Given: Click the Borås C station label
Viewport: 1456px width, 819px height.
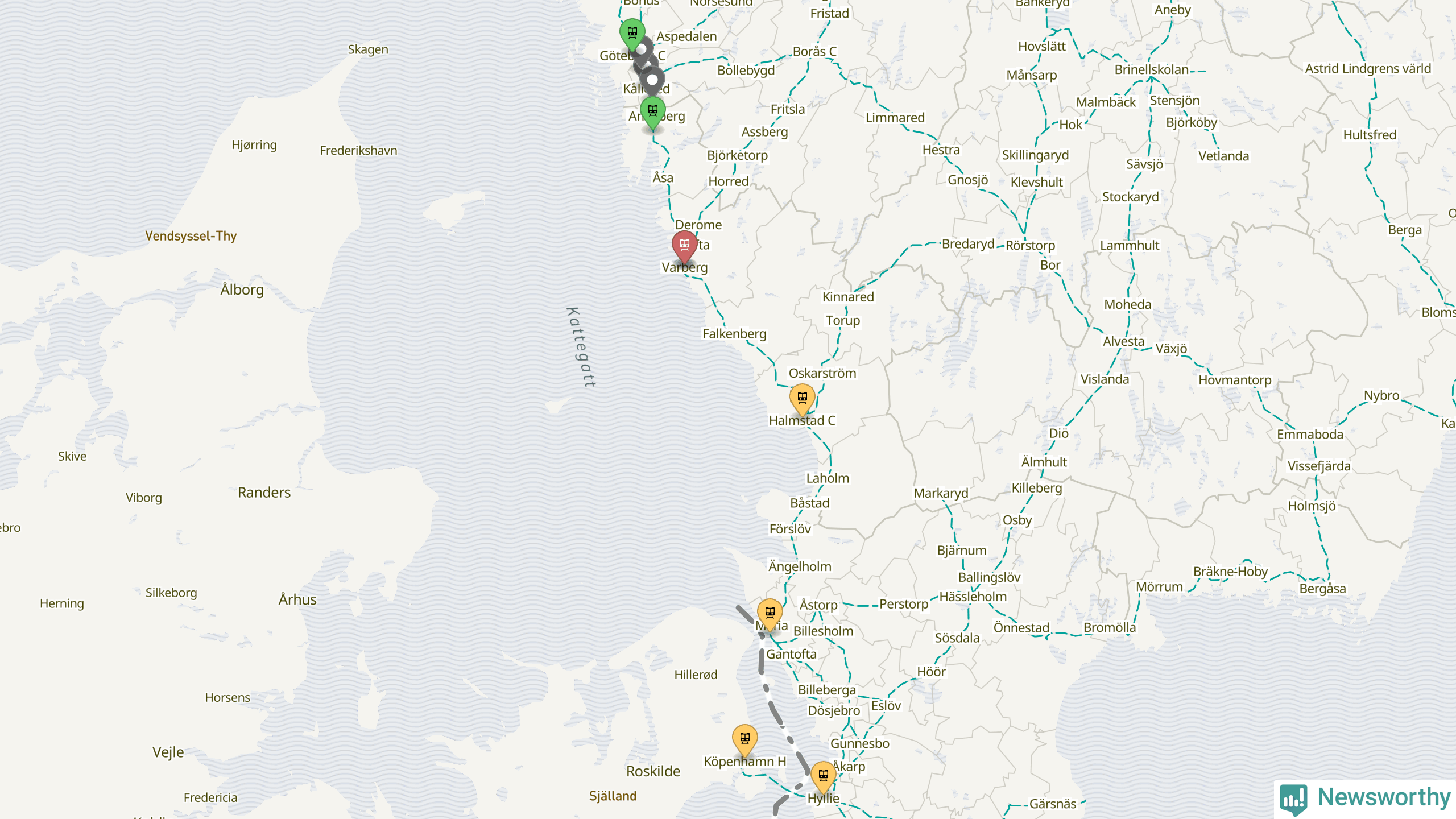Looking at the screenshot, I should 814,51.
